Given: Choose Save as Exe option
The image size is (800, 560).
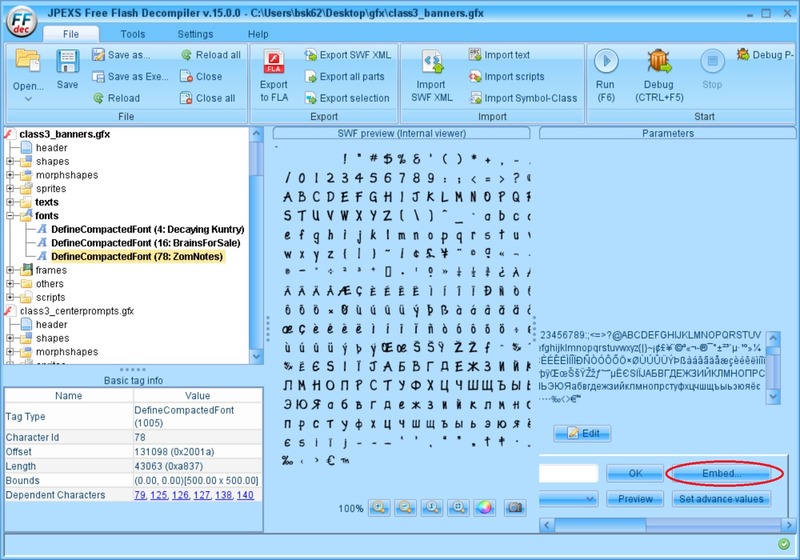Looking at the screenshot, I should 131,77.
